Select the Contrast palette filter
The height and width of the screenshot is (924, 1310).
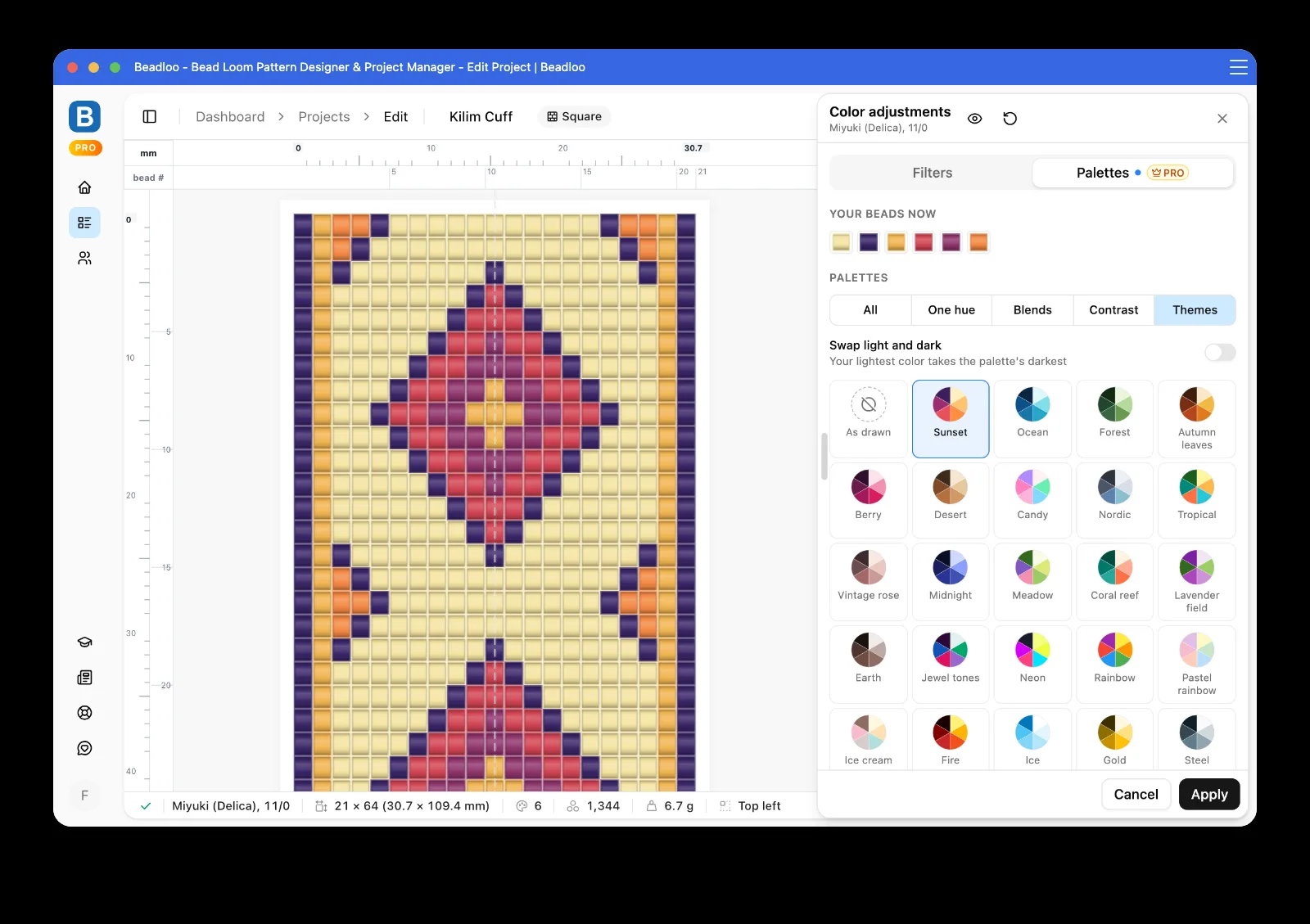click(x=1113, y=310)
